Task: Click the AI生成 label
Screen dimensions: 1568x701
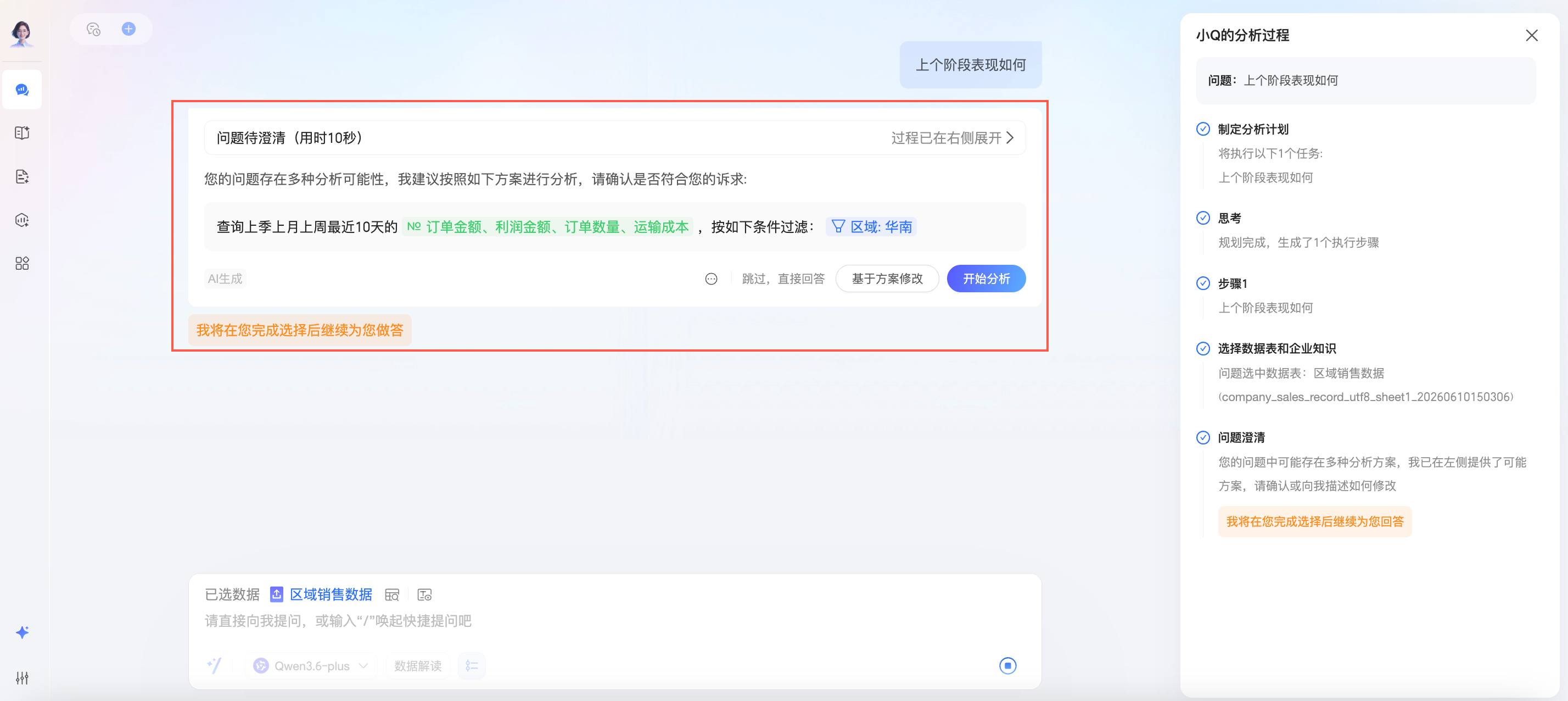Action: coord(225,279)
